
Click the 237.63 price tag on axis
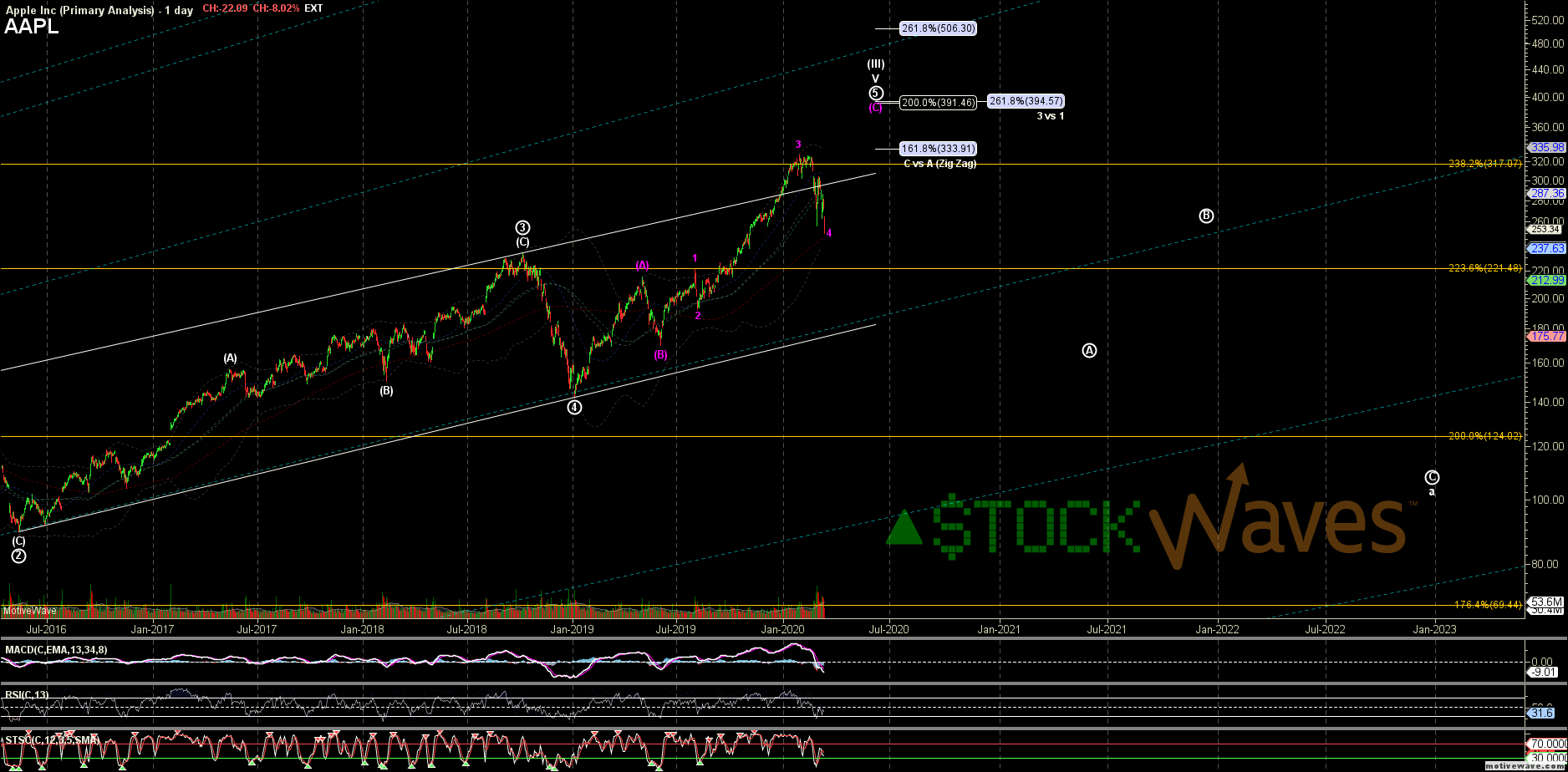pos(1547,248)
